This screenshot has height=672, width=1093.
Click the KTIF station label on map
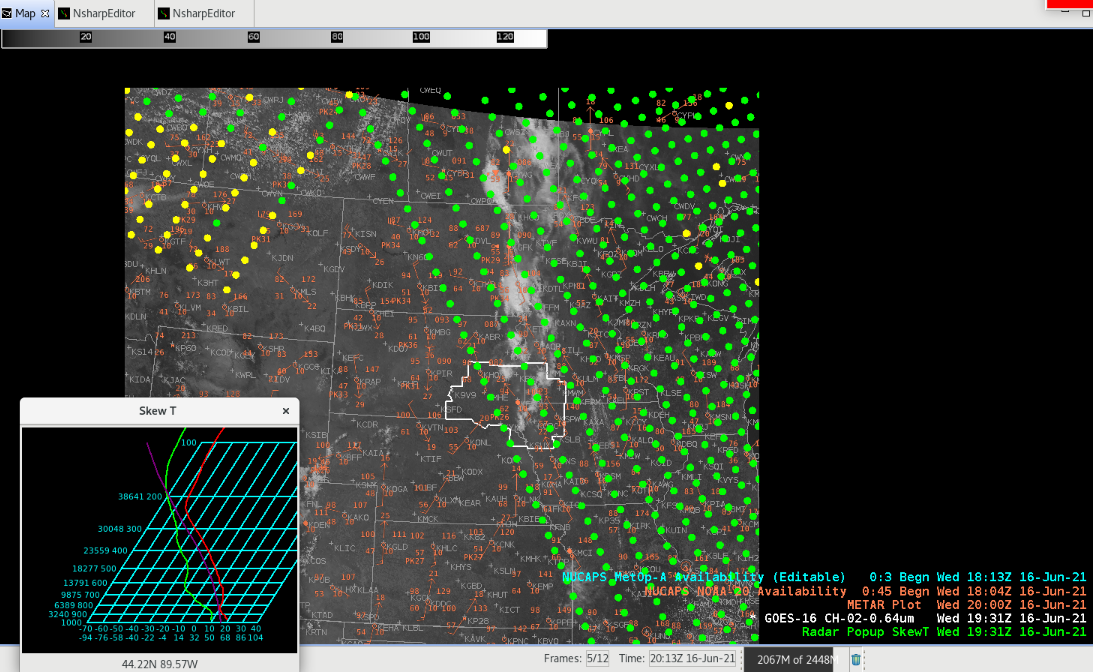pyautogui.click(x=431, y=459)
